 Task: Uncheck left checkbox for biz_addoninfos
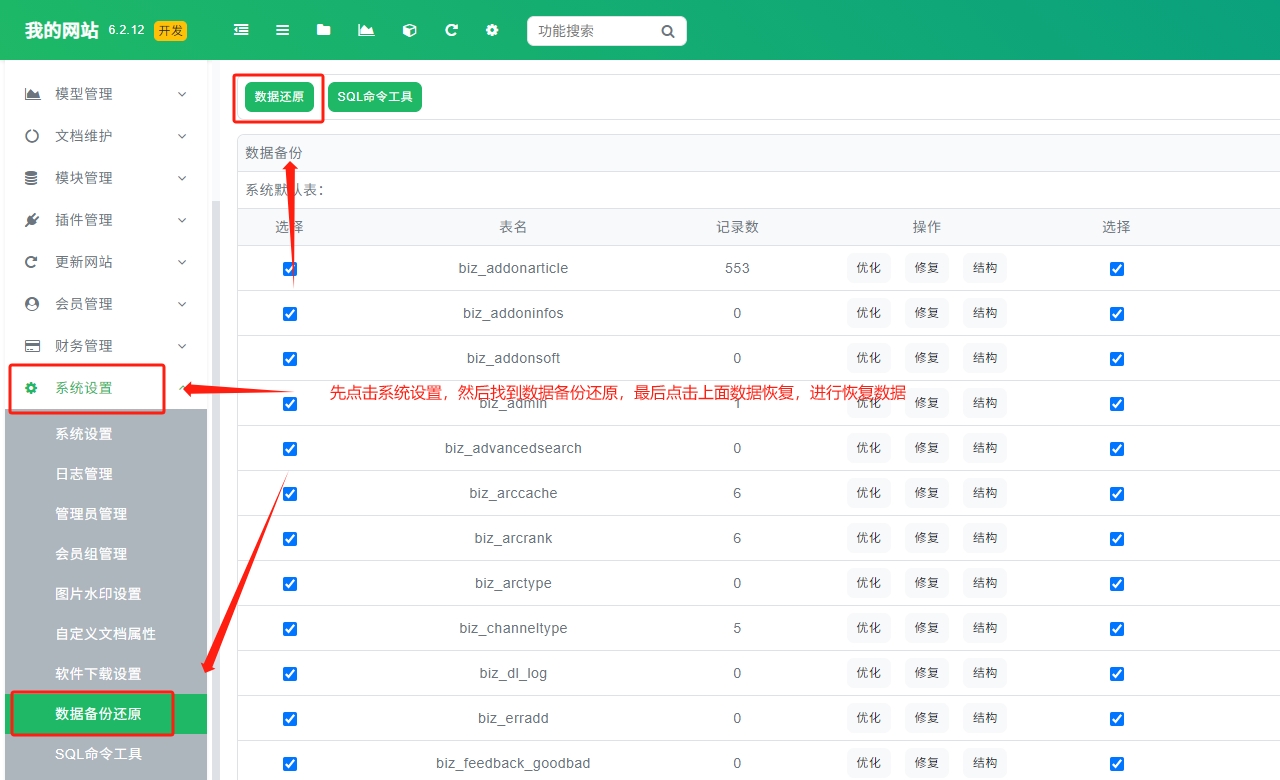click(290, 314)
